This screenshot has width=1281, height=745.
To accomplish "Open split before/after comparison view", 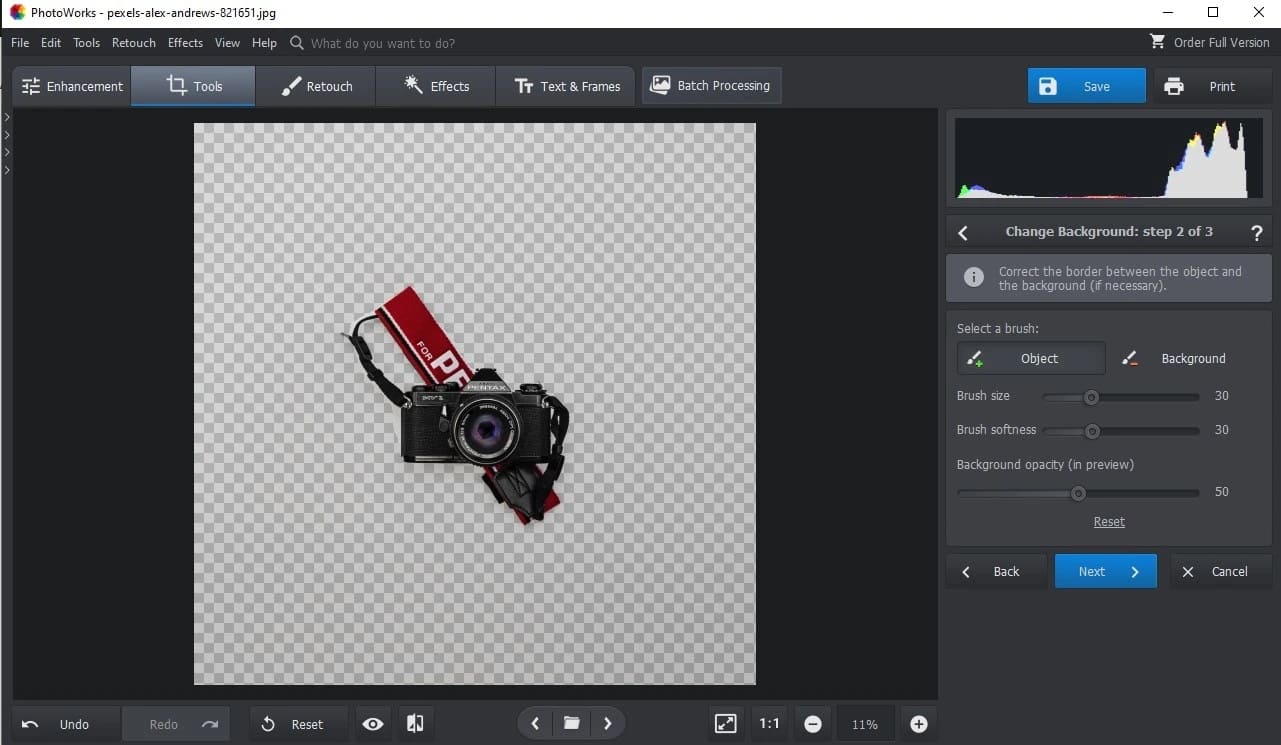I will [415, 723].
